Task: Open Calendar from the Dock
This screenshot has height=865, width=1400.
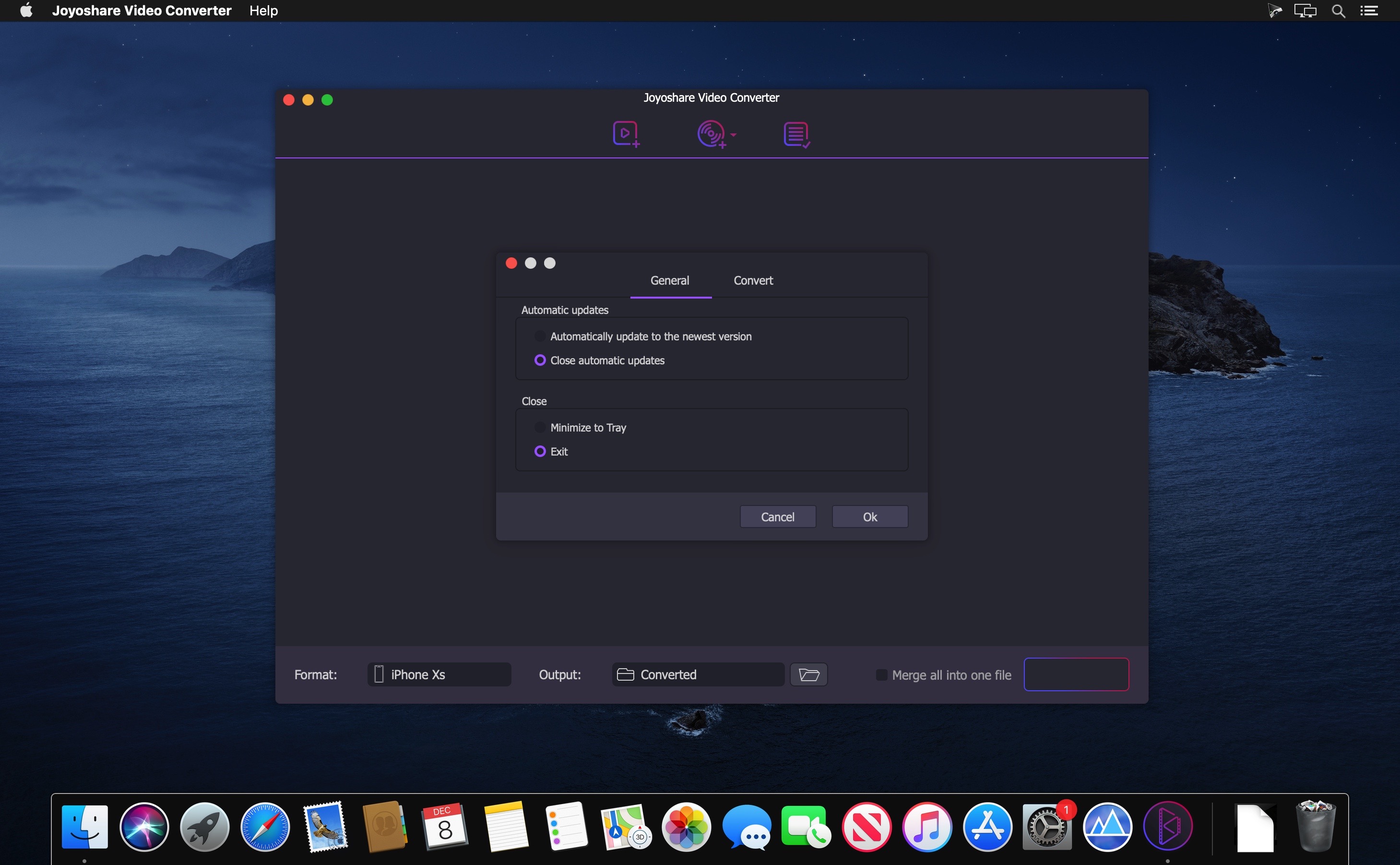Action: point(445,827)
